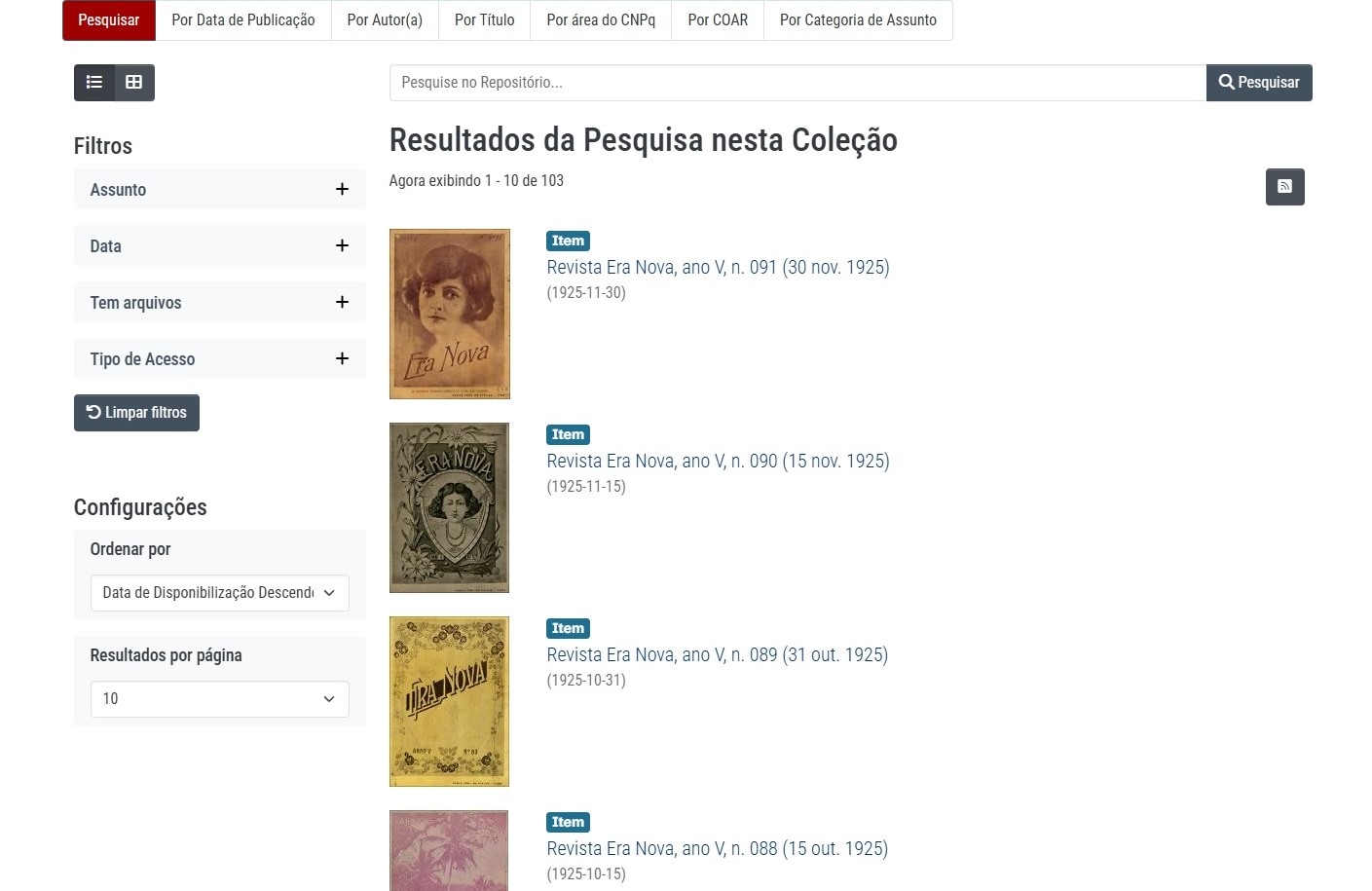Click the magnifying glass Pesquisar button
This screenshot has width=1372, height=891.
coord(1258,83)
